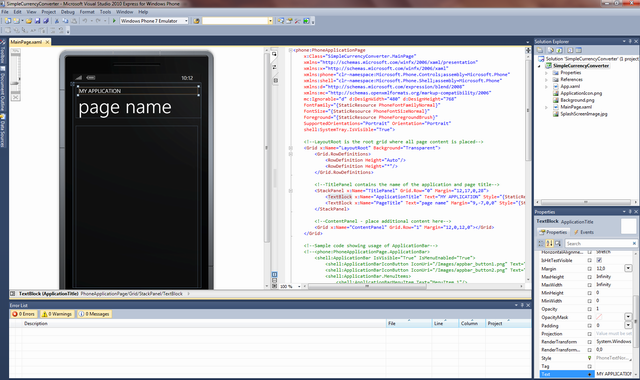The width and height of the screenshot is (640, 380).
Task: Open the Windows Phone 7 Emulator dropdown
Action: tap(186, 21)
